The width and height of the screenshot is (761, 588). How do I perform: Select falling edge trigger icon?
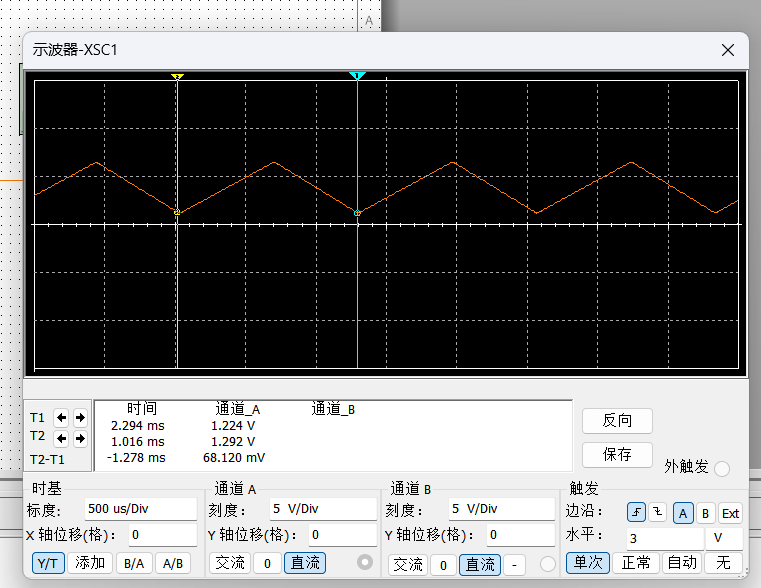click(x=657, y=512)
